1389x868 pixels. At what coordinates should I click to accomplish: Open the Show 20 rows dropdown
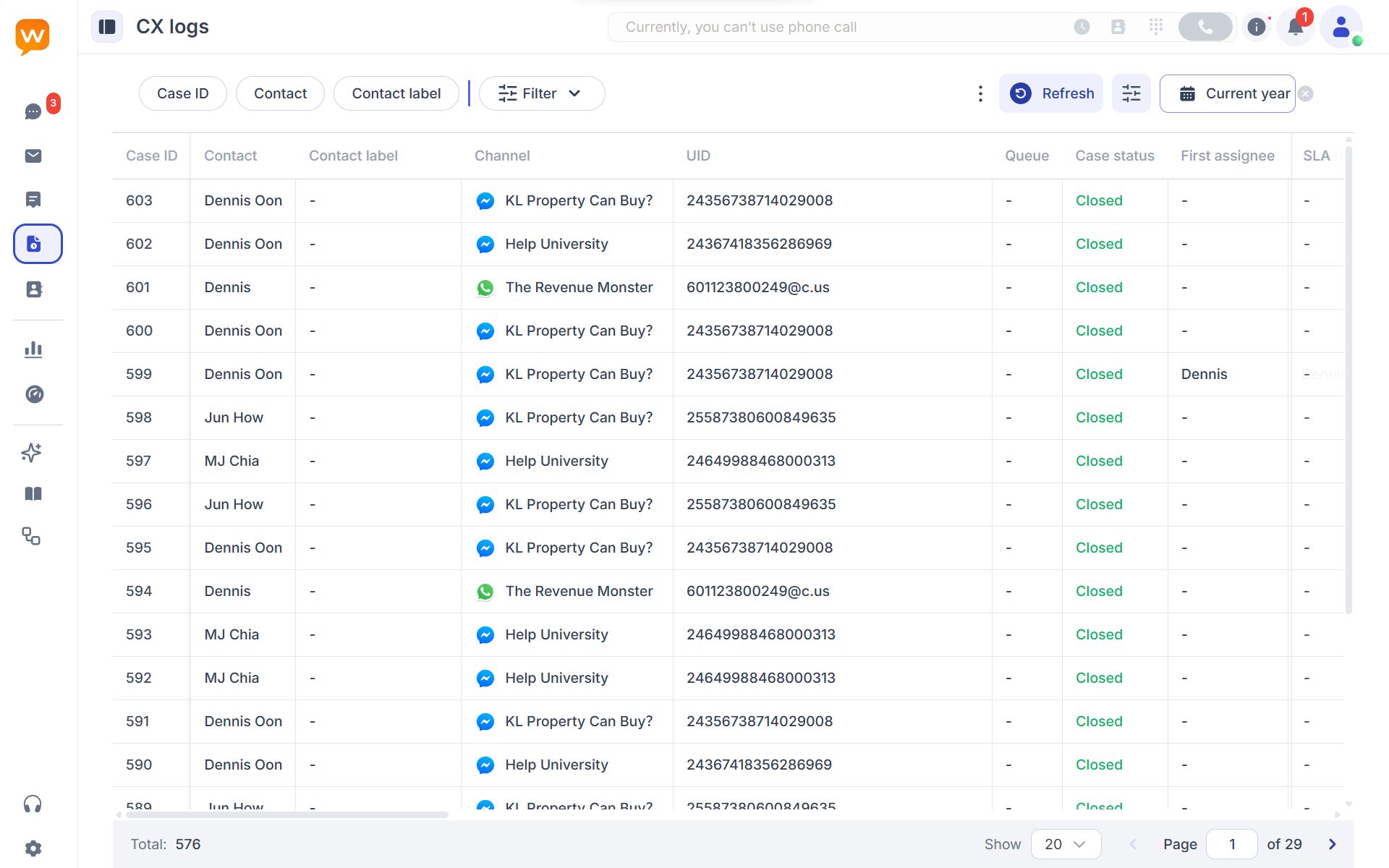click(1066, 844)
